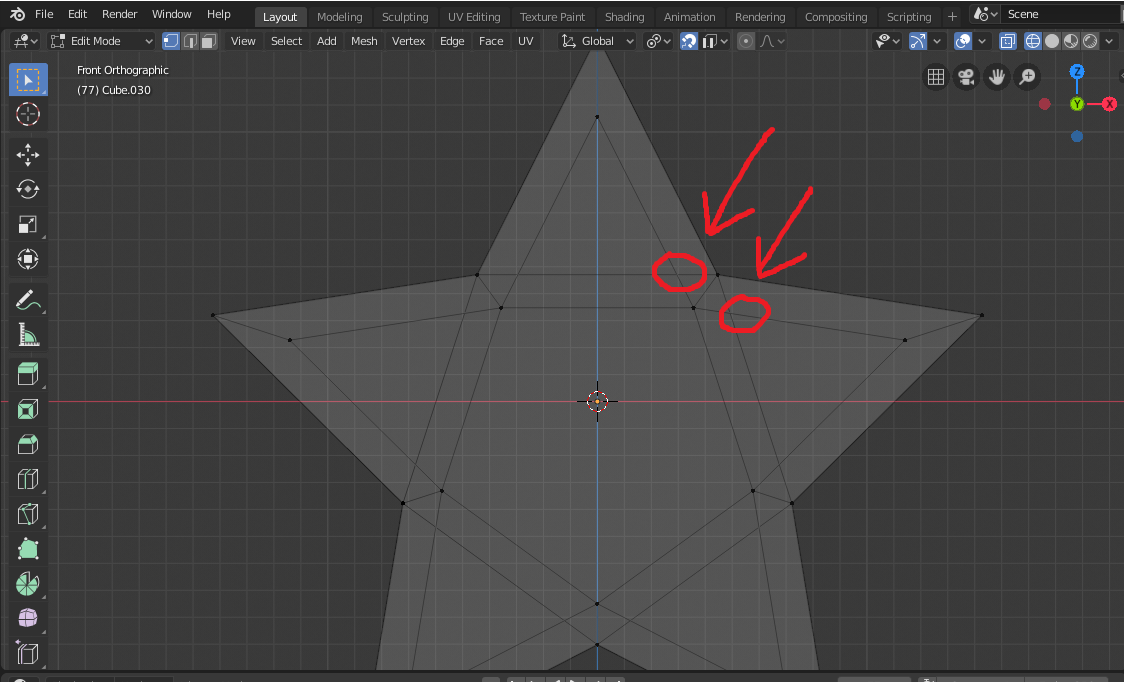Open shading options dropdown arrow
Image resolution: width=1124 pixels, height=682 pixels.
pos(1108,41)
